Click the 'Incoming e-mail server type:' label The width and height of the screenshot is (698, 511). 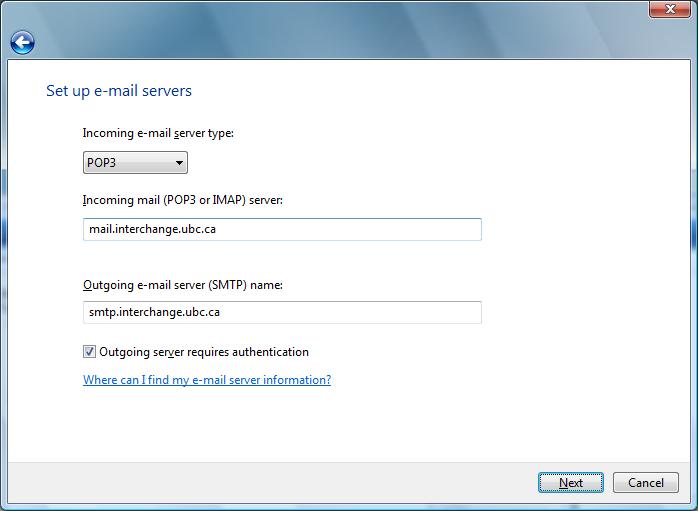[x=158, y=133]
